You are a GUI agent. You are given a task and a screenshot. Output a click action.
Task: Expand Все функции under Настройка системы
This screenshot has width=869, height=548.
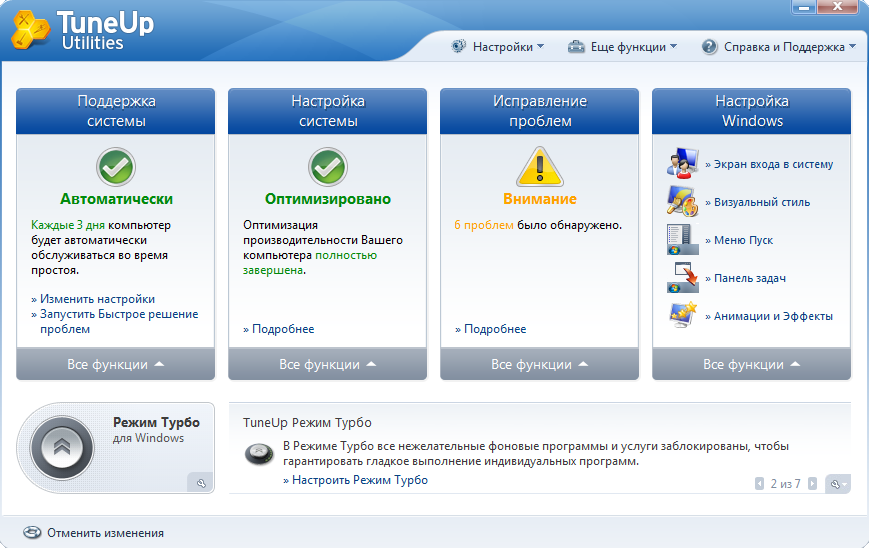tap(328, 364)
